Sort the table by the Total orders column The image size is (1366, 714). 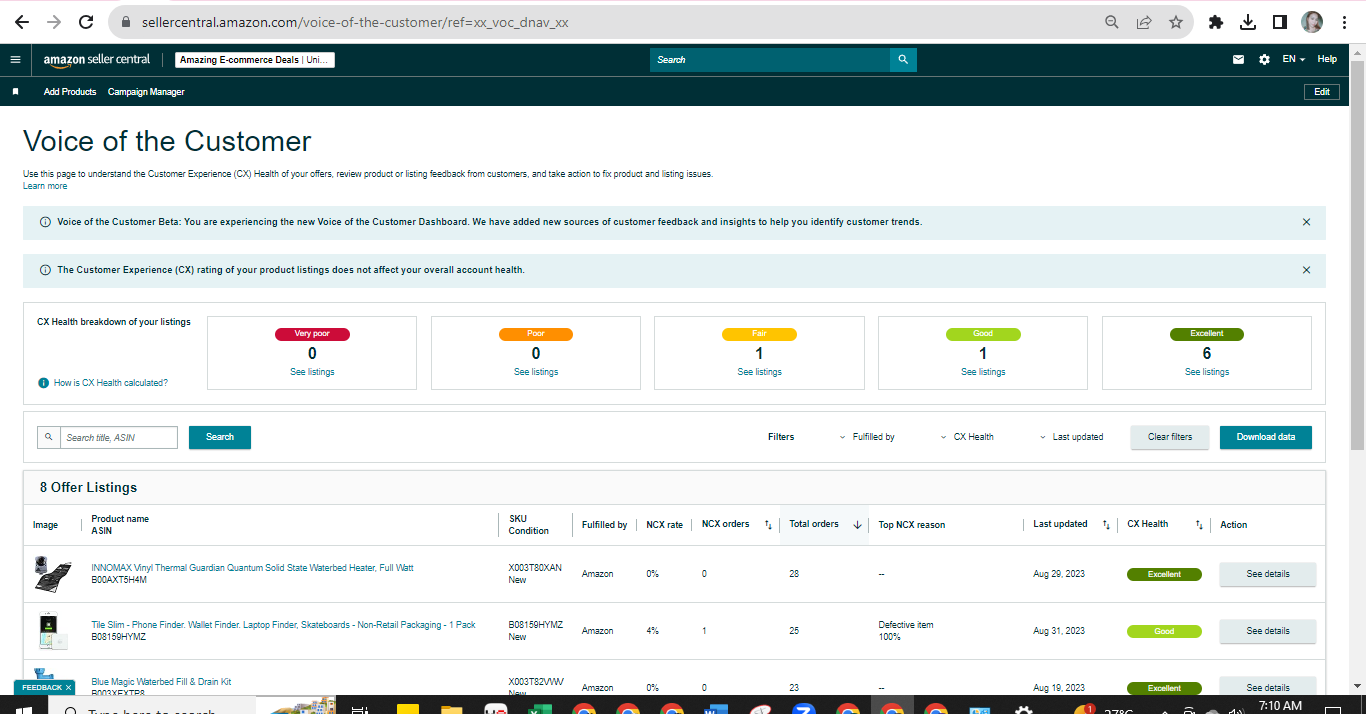tap(824, 524)
